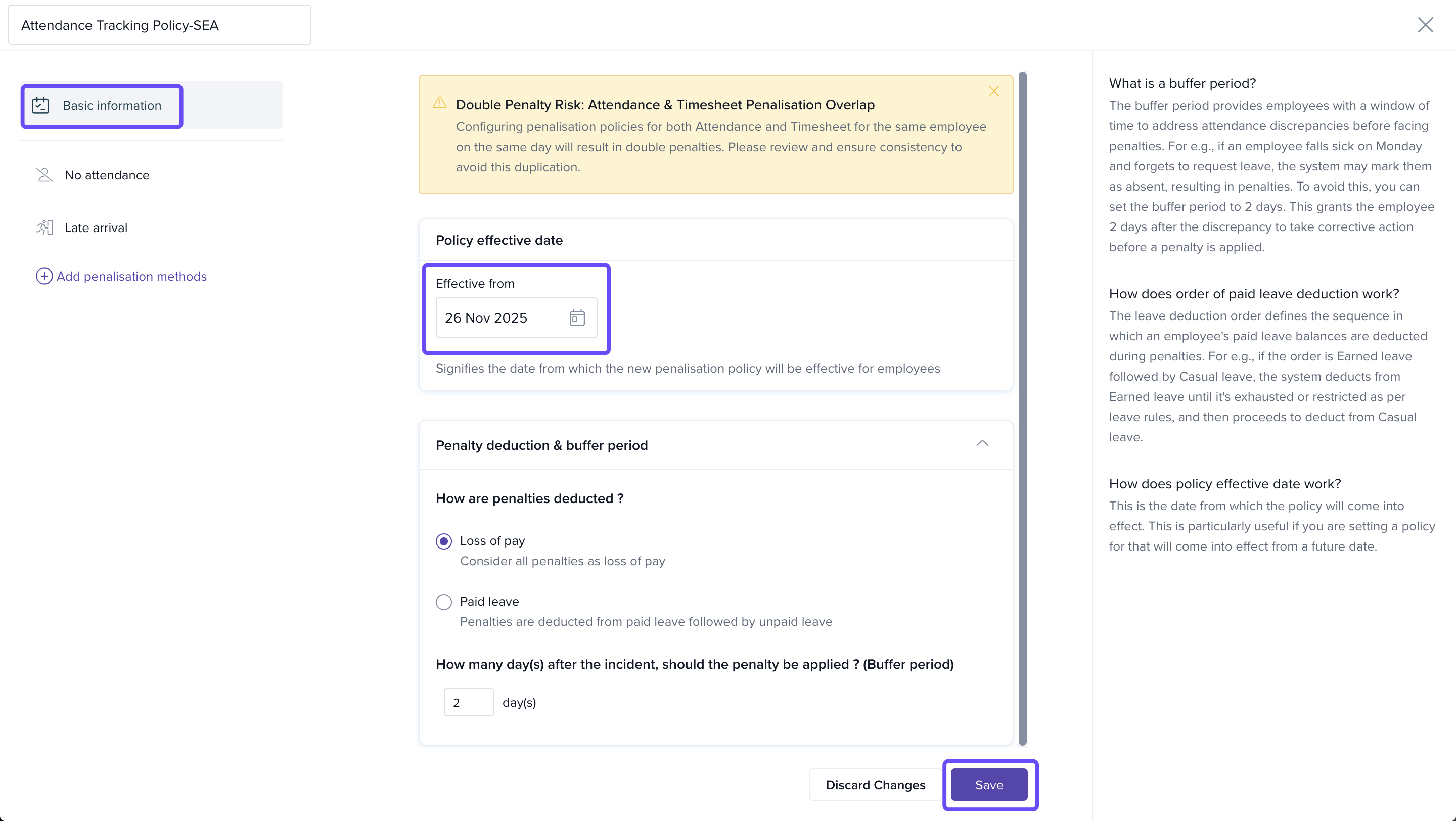
Task: Click the Basic information calendar icon
Action: tap(40, 106)
